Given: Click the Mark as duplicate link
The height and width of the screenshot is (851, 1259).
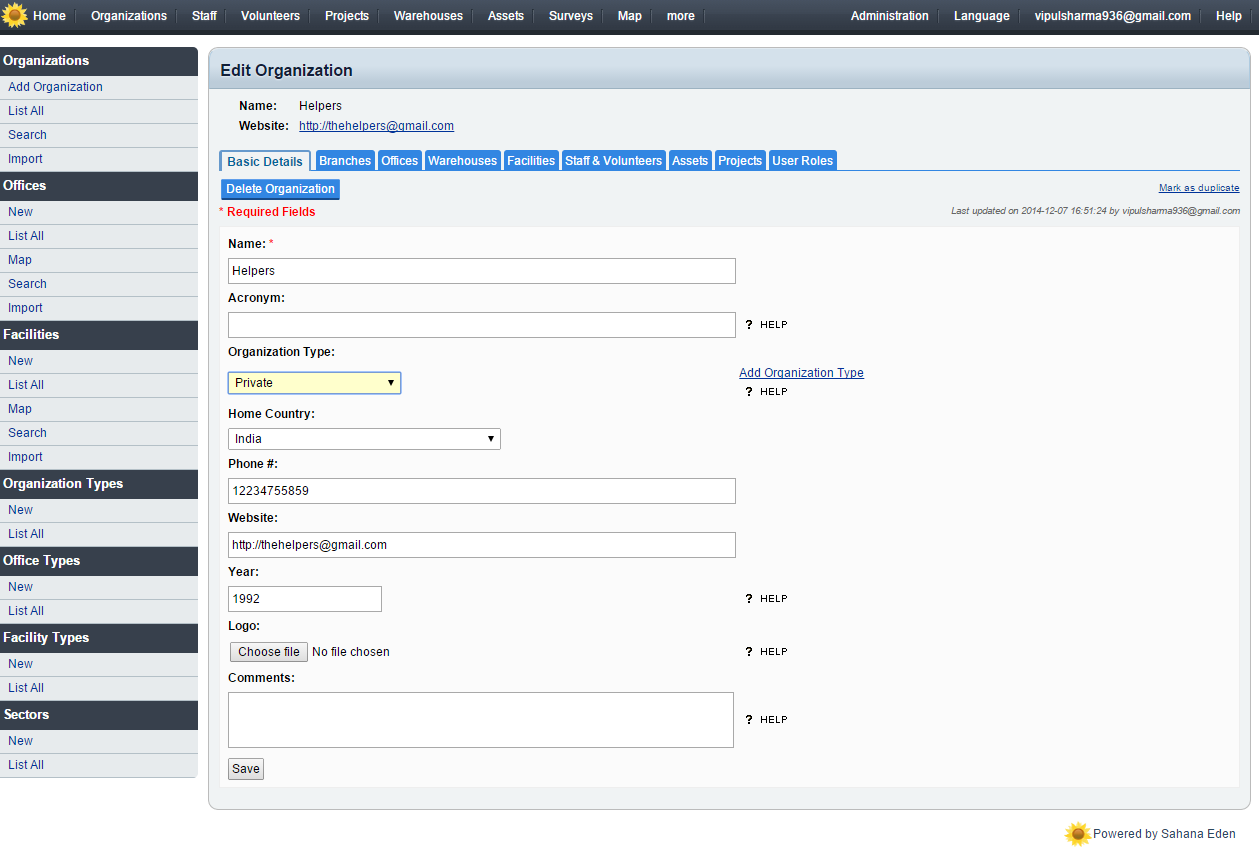Looking at the screenshot, I should (x=1198, y=188).
